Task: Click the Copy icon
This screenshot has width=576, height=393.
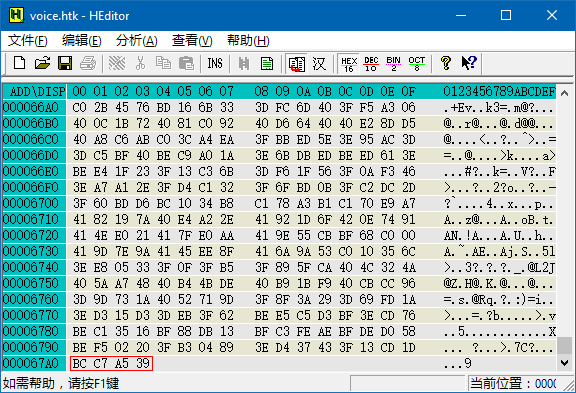Action: pos(163,63)
